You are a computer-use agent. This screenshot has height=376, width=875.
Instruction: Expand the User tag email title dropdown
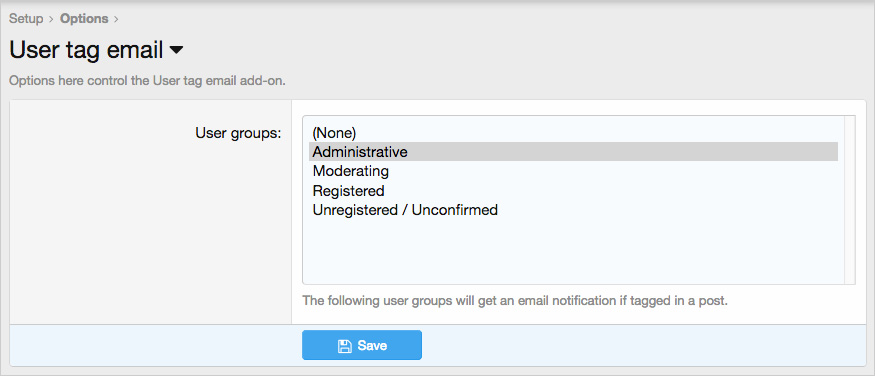coord(176,50)
